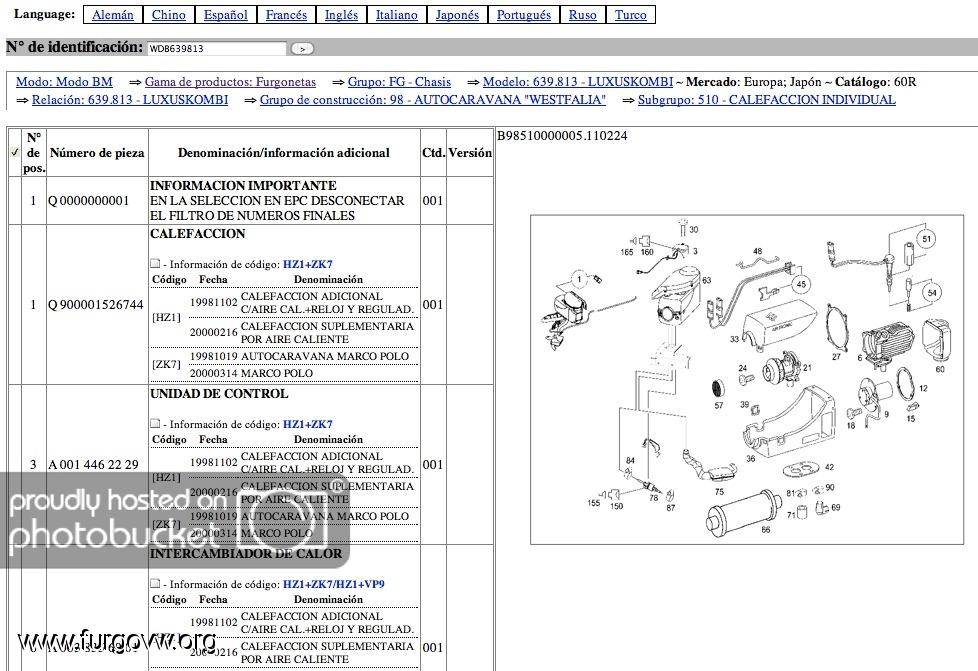Open Gama de productos: Furgonetas link

point(230,82)
